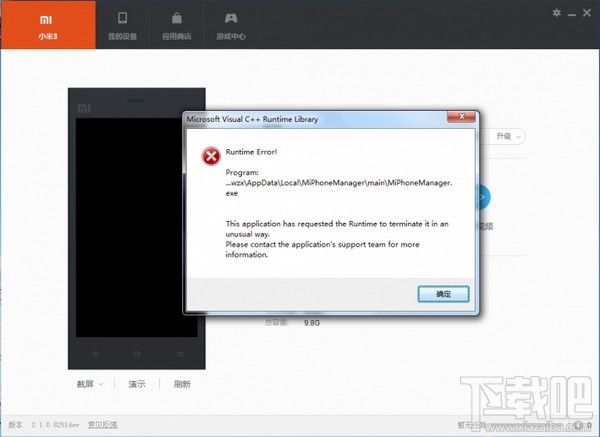Open settings via the gear icon
This screenshot has height=437, width=600.
(556, 13)
